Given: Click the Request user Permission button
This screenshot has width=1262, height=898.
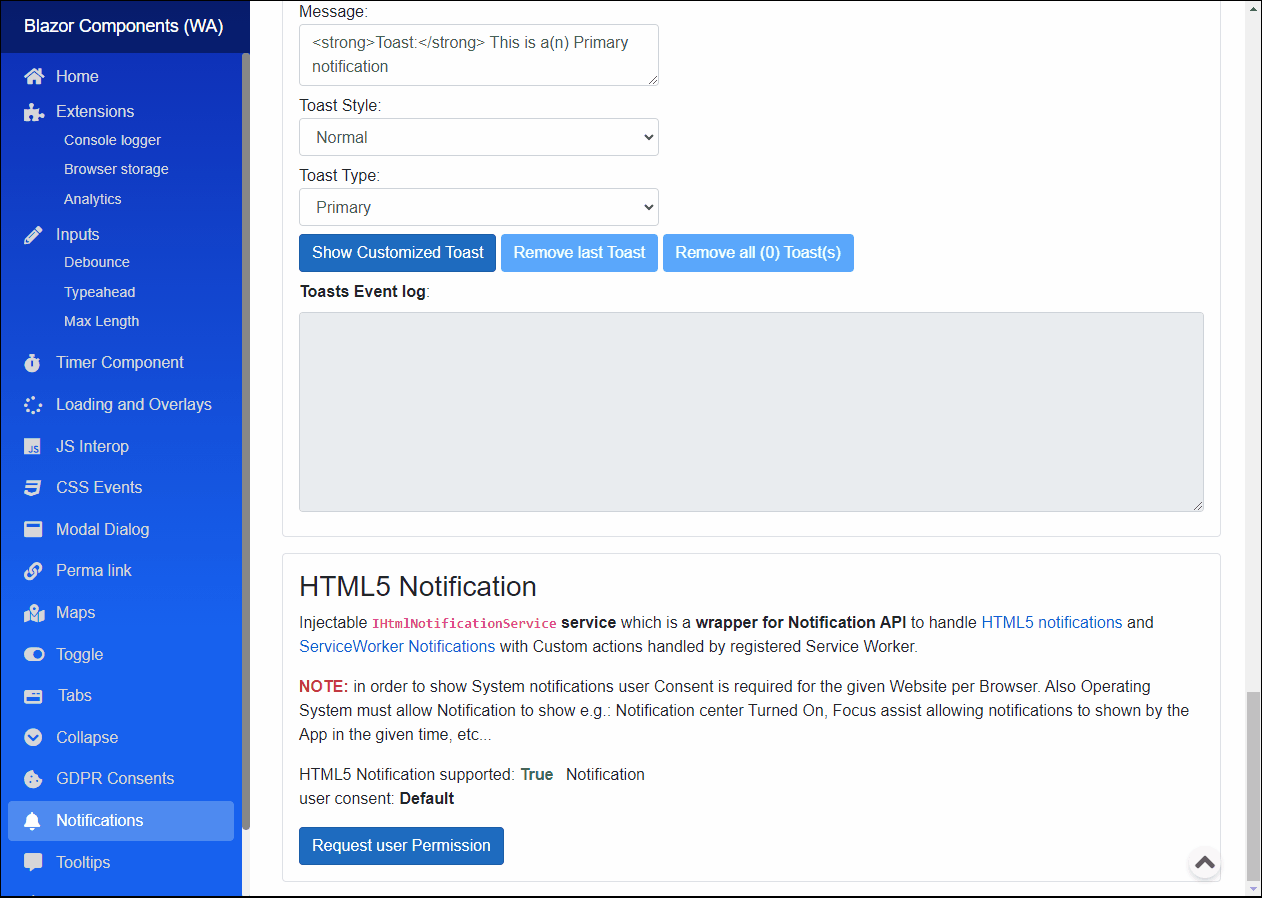Looking at the screenshot, I should (401, 845).
